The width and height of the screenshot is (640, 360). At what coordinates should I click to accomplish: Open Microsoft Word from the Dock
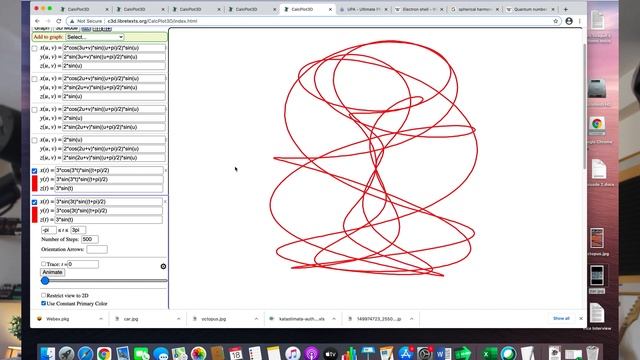click(443, 353)
